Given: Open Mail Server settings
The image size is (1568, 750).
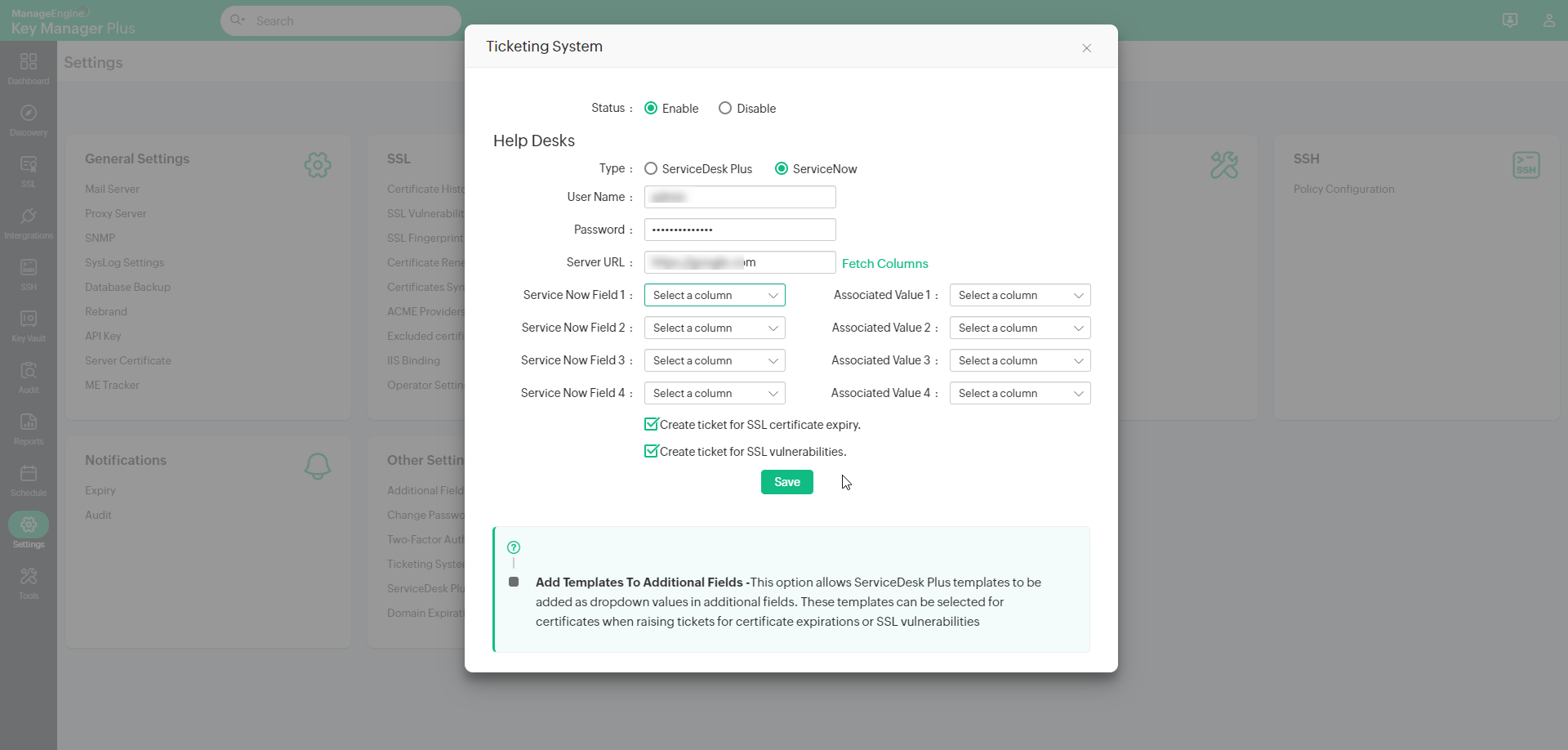Looking at the screenshot, I should [112, 189].
